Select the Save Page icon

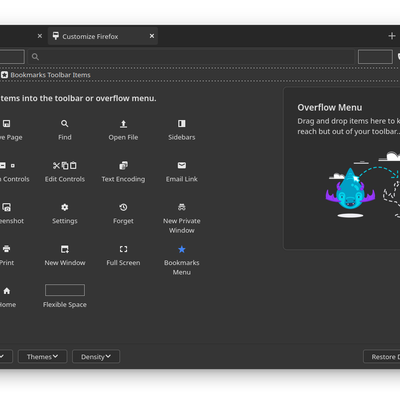click(7, 124)
